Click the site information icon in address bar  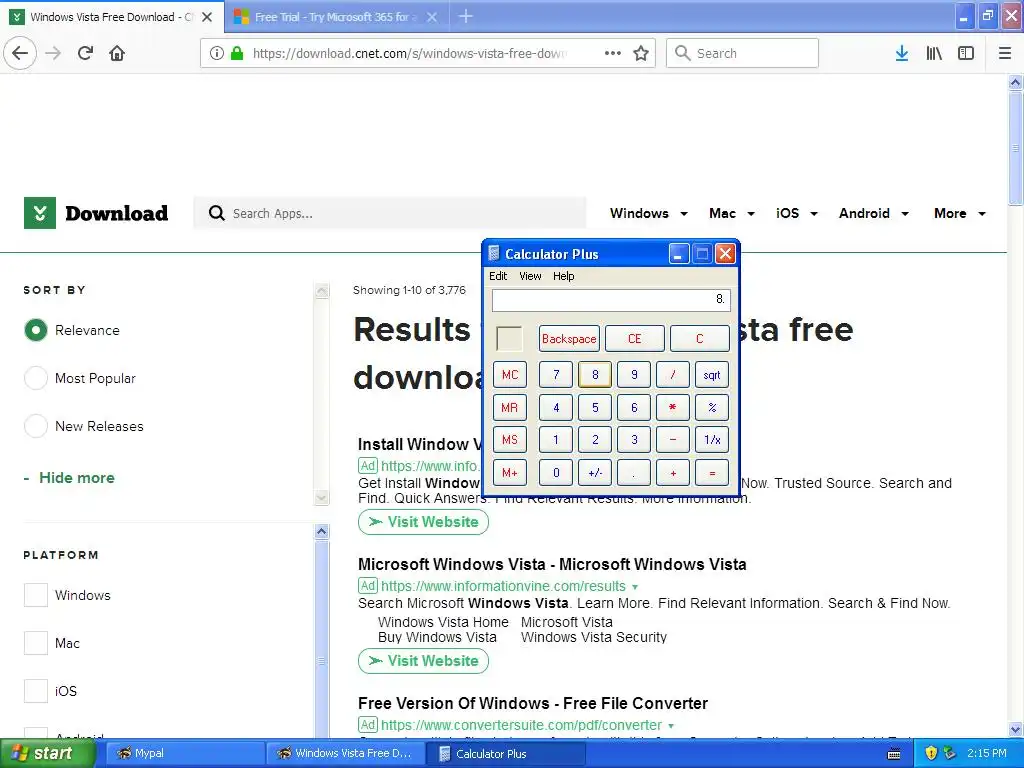[x=216, y=53]
